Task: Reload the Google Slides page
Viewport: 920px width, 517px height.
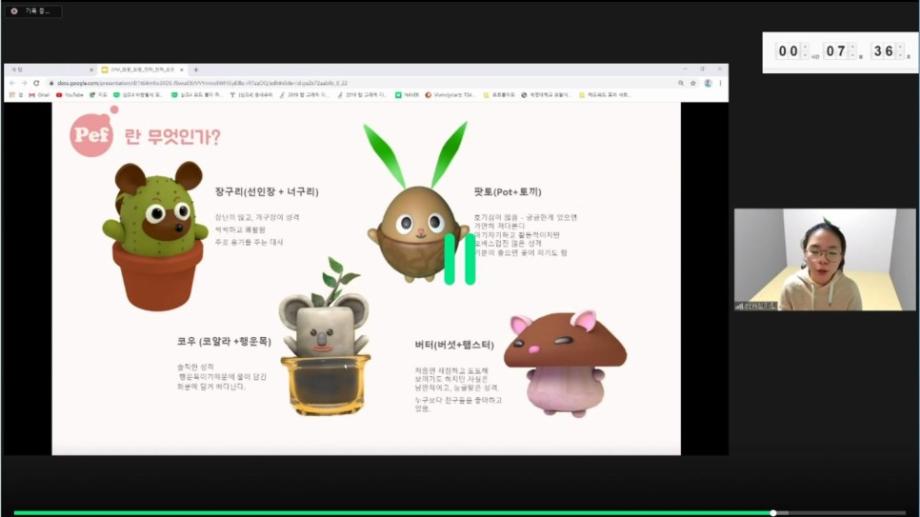Action: 36,83
